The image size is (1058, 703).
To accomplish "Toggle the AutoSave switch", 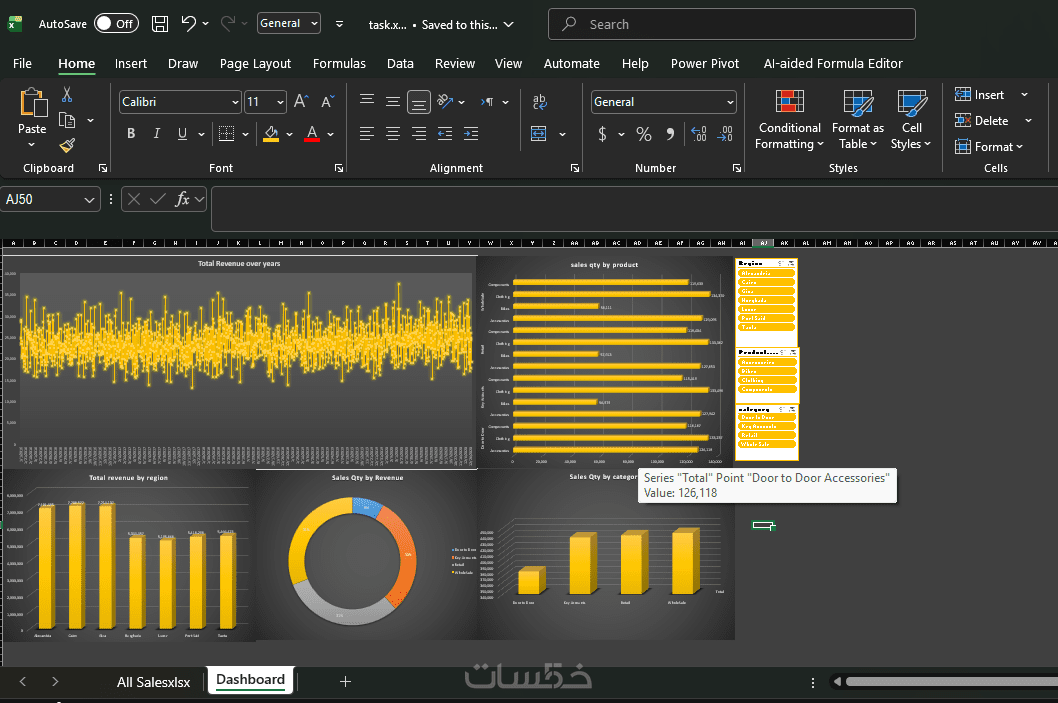I will pos(116,23).
